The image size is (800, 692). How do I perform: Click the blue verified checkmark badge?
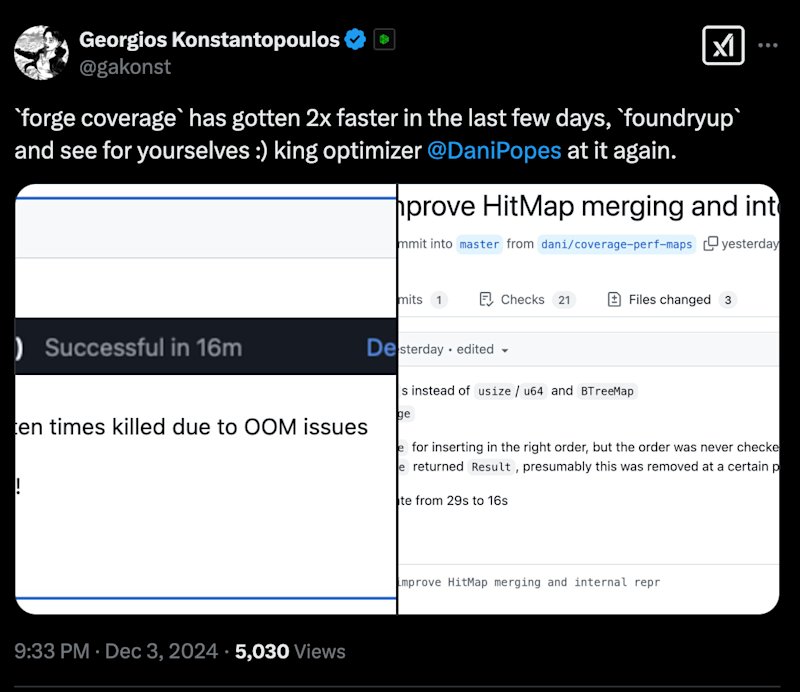(x=355, y=39)
